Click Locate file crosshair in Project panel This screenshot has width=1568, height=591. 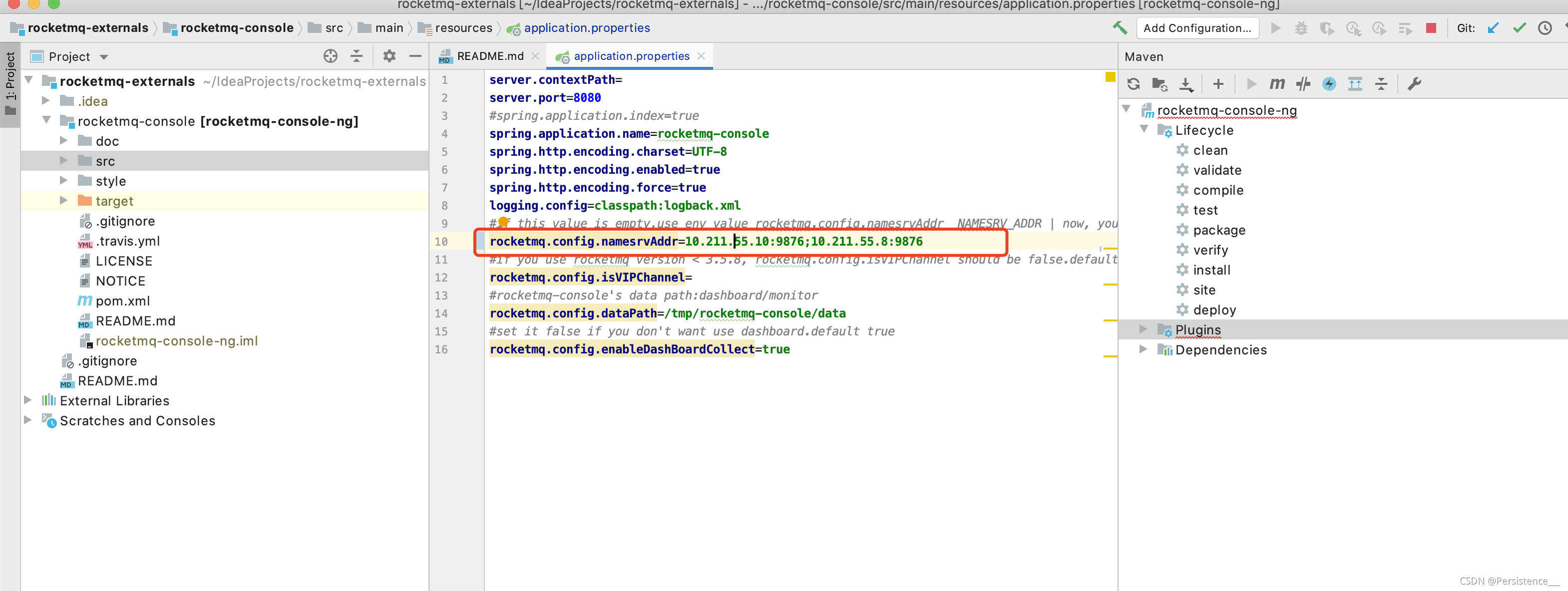(x=330, y=56)
